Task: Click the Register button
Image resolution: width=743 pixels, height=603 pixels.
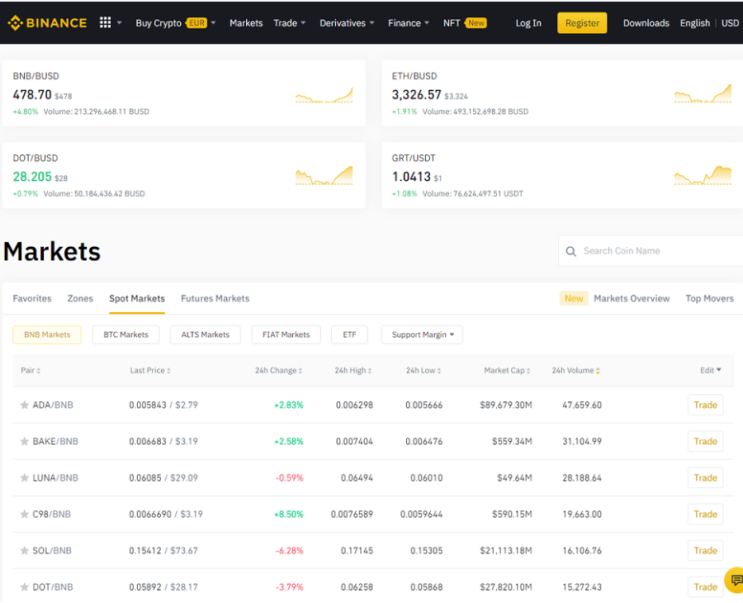Action: tap(582, 23)
